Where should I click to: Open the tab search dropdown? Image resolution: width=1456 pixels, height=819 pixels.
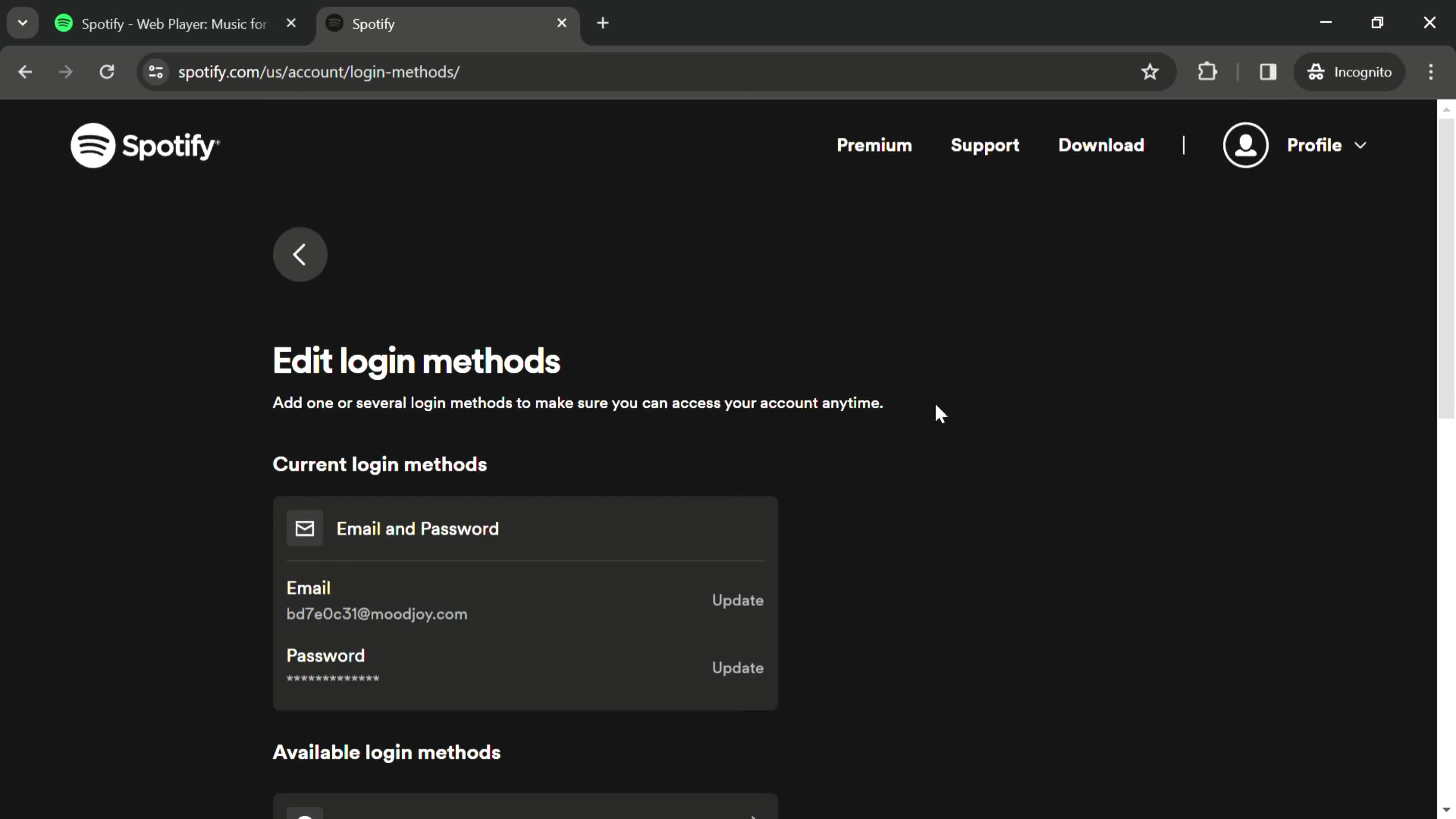pos(23,23)
